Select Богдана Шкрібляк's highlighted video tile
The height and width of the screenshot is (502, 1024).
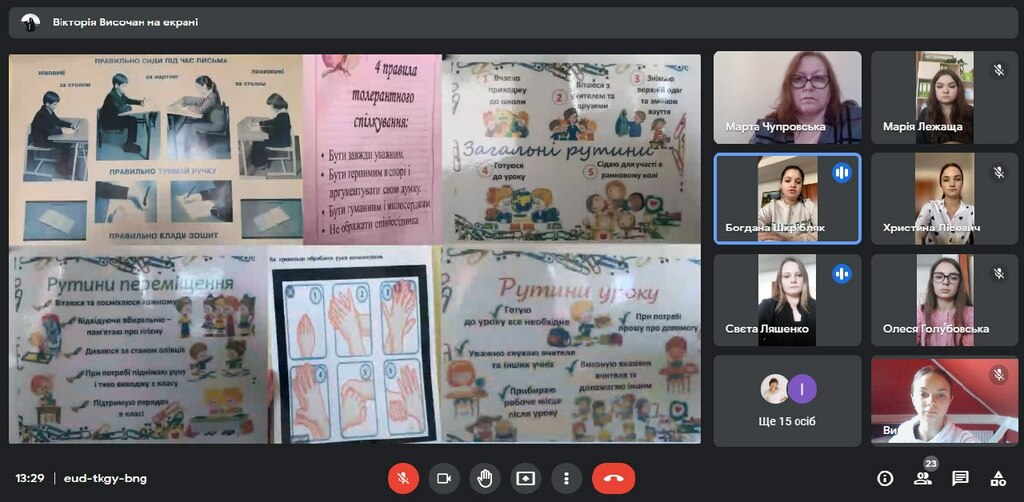tap(788, 198)
